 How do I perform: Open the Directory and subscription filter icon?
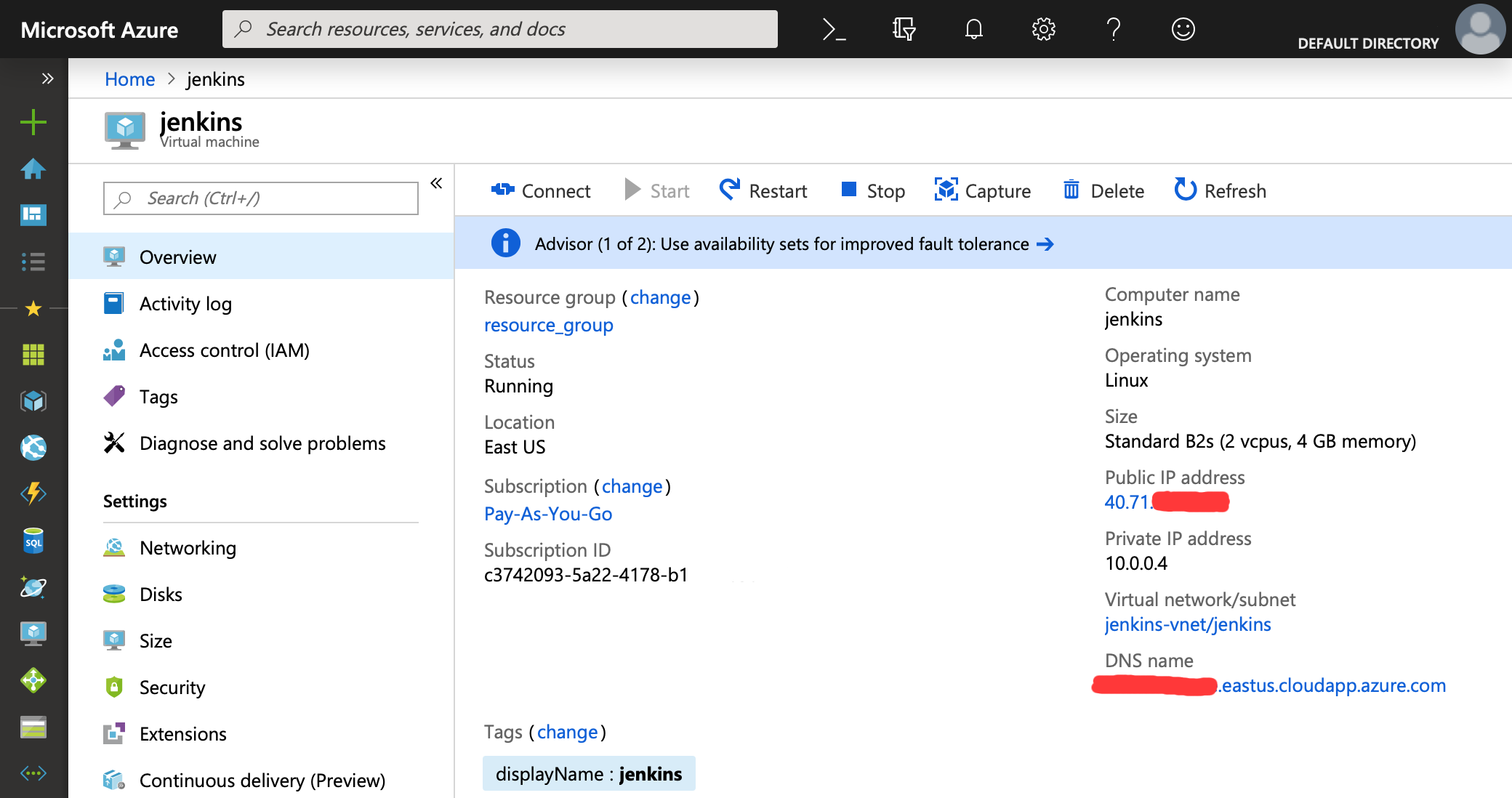(x=904, y=29)
